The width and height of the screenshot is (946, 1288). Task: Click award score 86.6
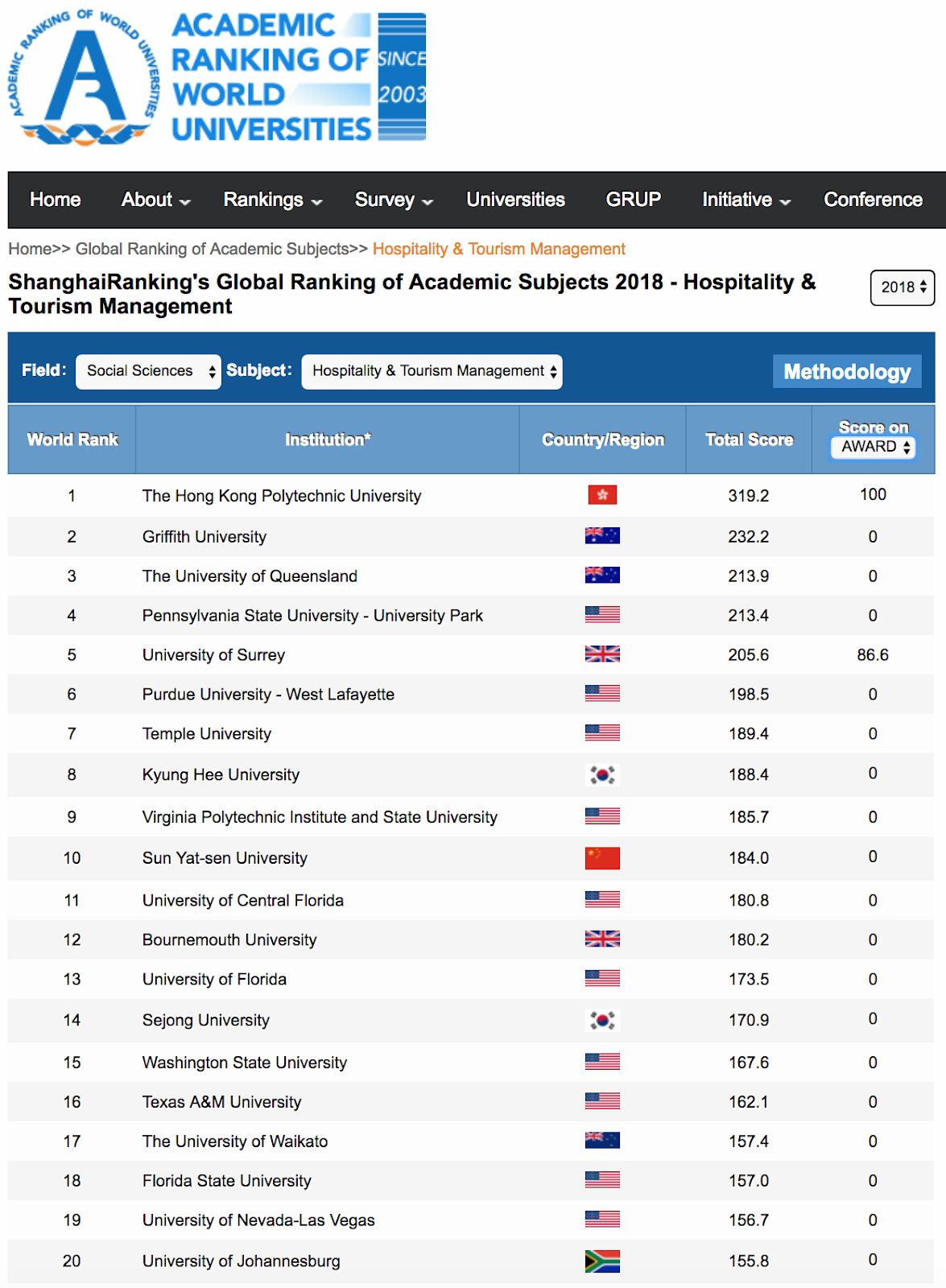point(873,655)
